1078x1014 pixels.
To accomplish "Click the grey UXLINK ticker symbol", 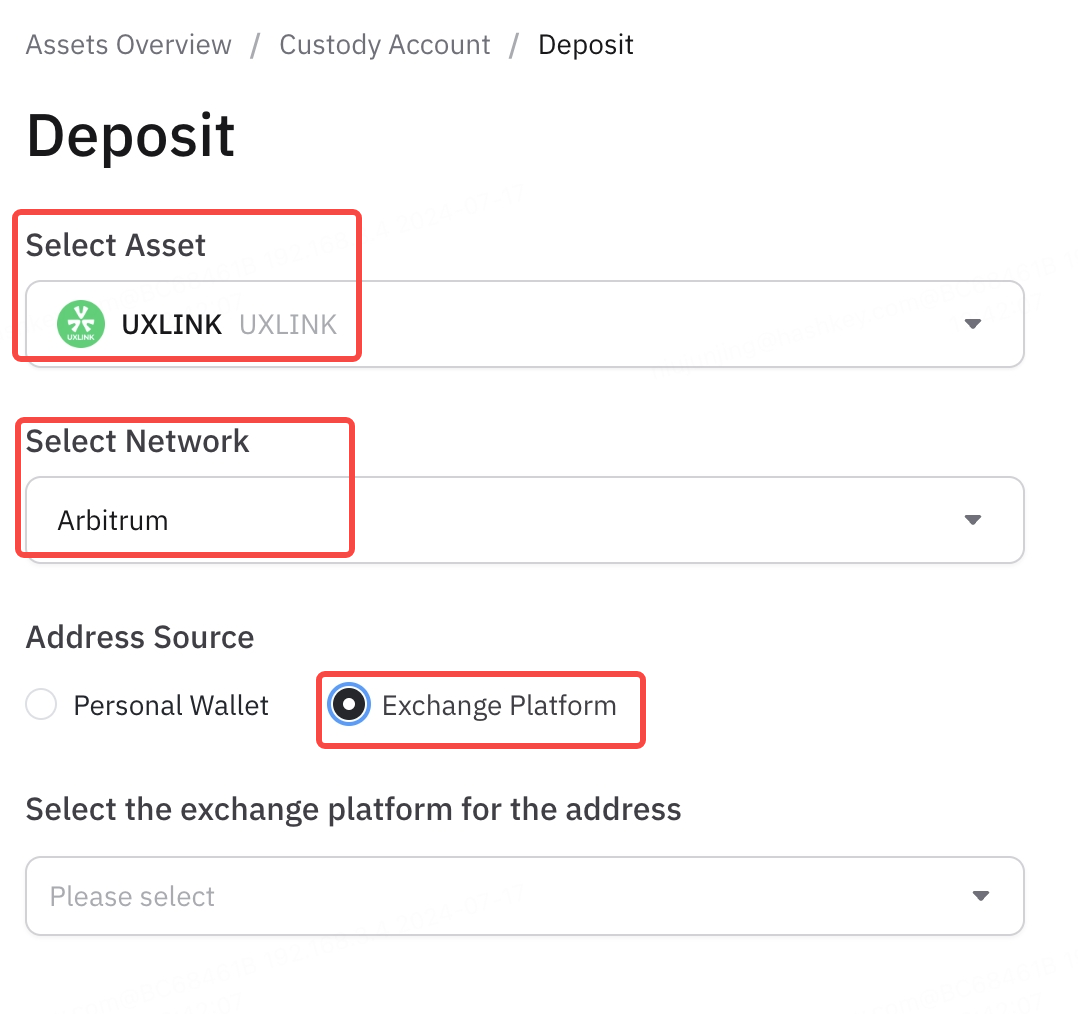I will [288, 324].
